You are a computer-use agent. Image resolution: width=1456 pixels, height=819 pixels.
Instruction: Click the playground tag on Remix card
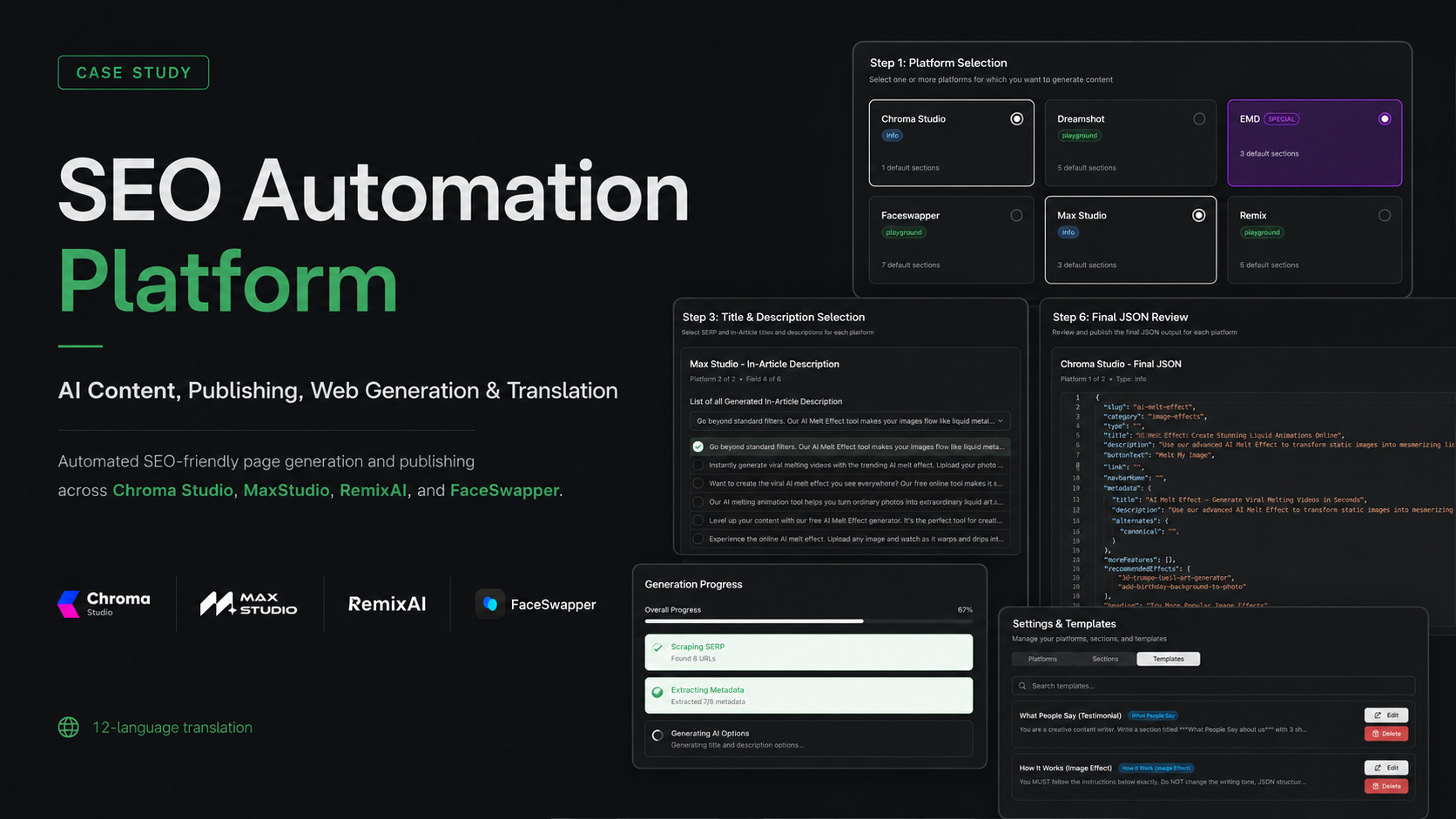(1262, 232)
